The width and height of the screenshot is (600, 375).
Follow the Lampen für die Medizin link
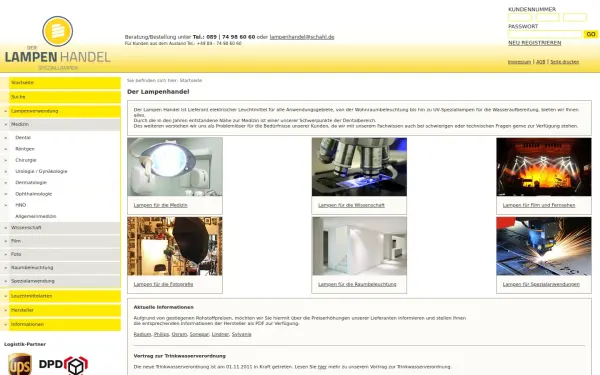(x=160, y=205)
